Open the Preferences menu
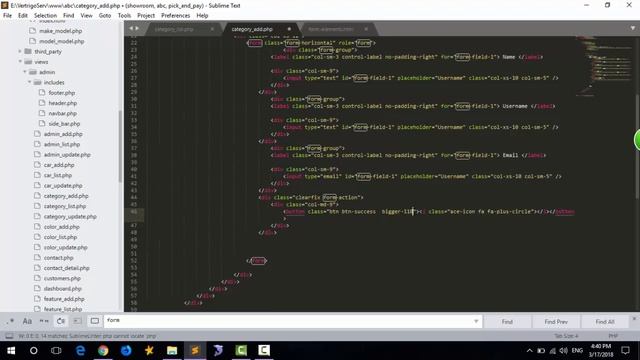The image size is (640, 360). click(x=176, y=16)
